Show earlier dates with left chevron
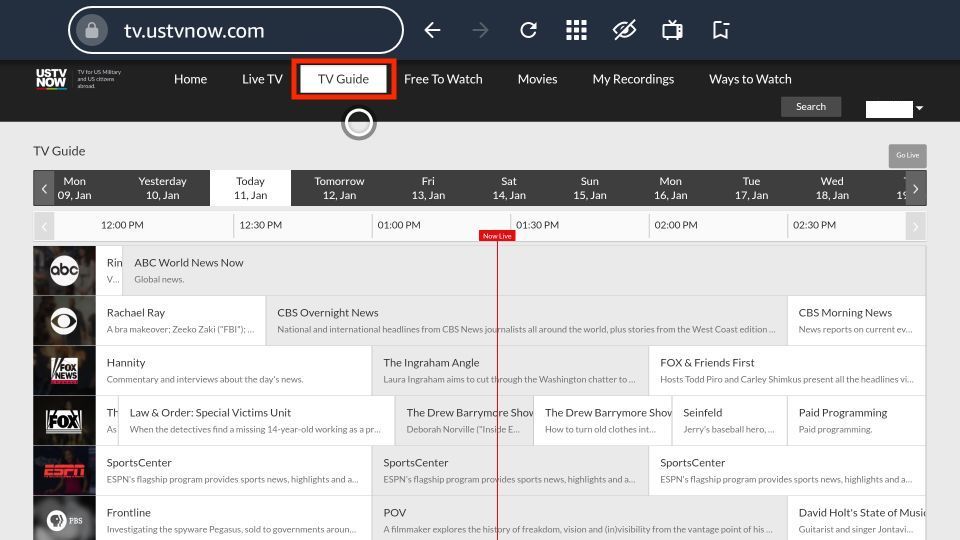960x540 pixels. (x=44, y=189)
